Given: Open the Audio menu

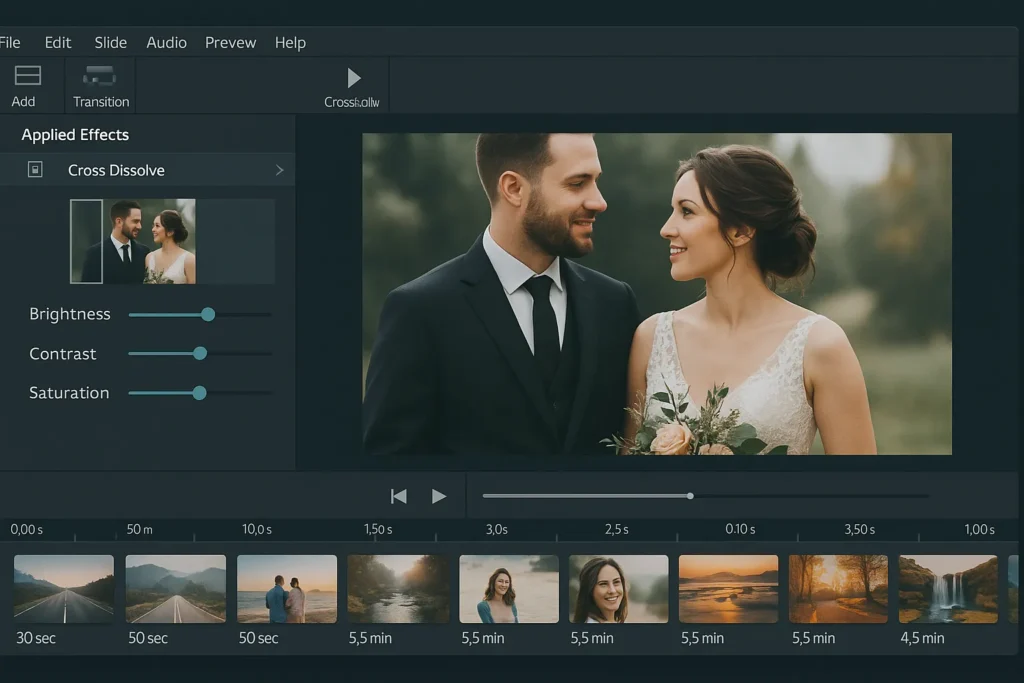Looking at the screenshot, I should pyautogui.click(x=166, y=42).
